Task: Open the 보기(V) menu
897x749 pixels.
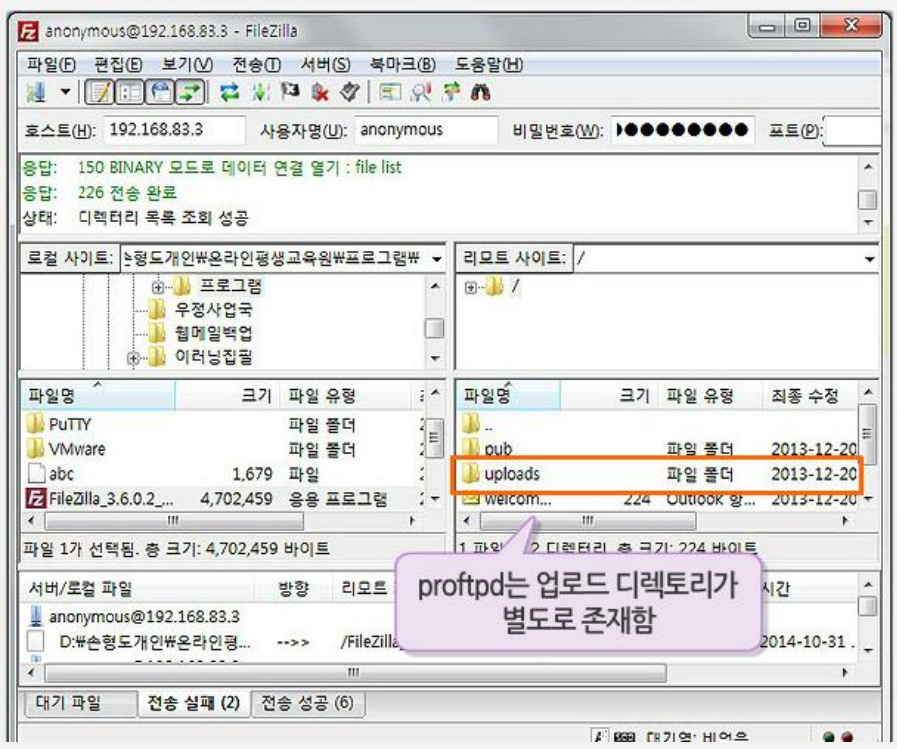Action: pos(186,64)
